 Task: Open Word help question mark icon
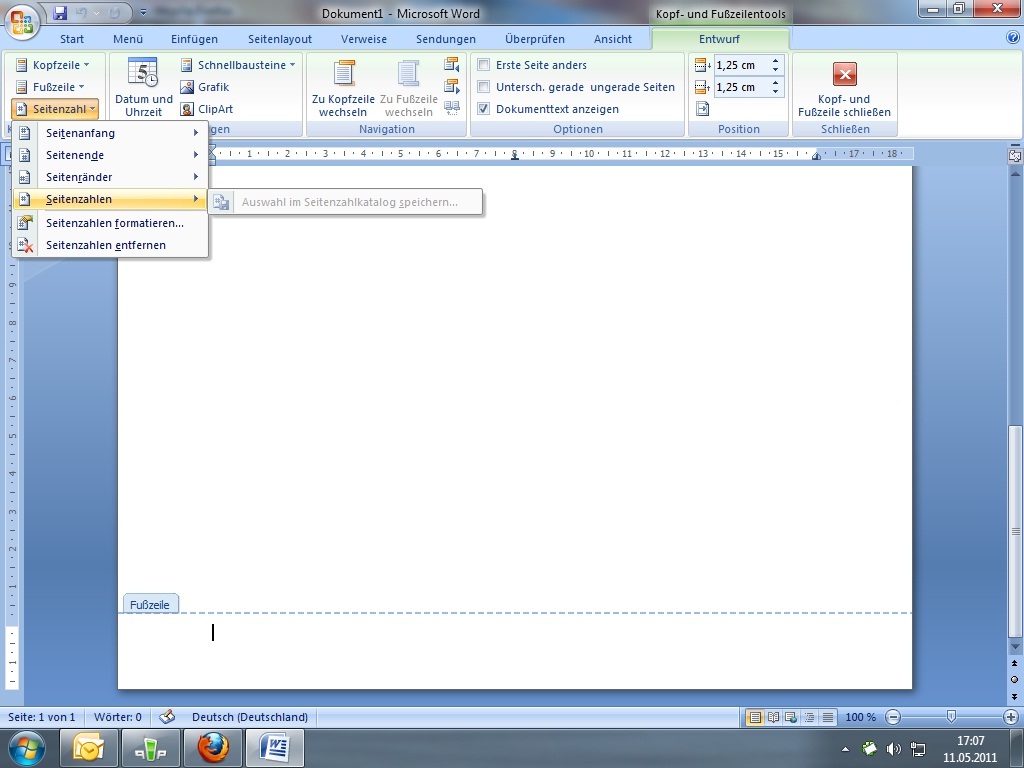[x=1013, y=38]
